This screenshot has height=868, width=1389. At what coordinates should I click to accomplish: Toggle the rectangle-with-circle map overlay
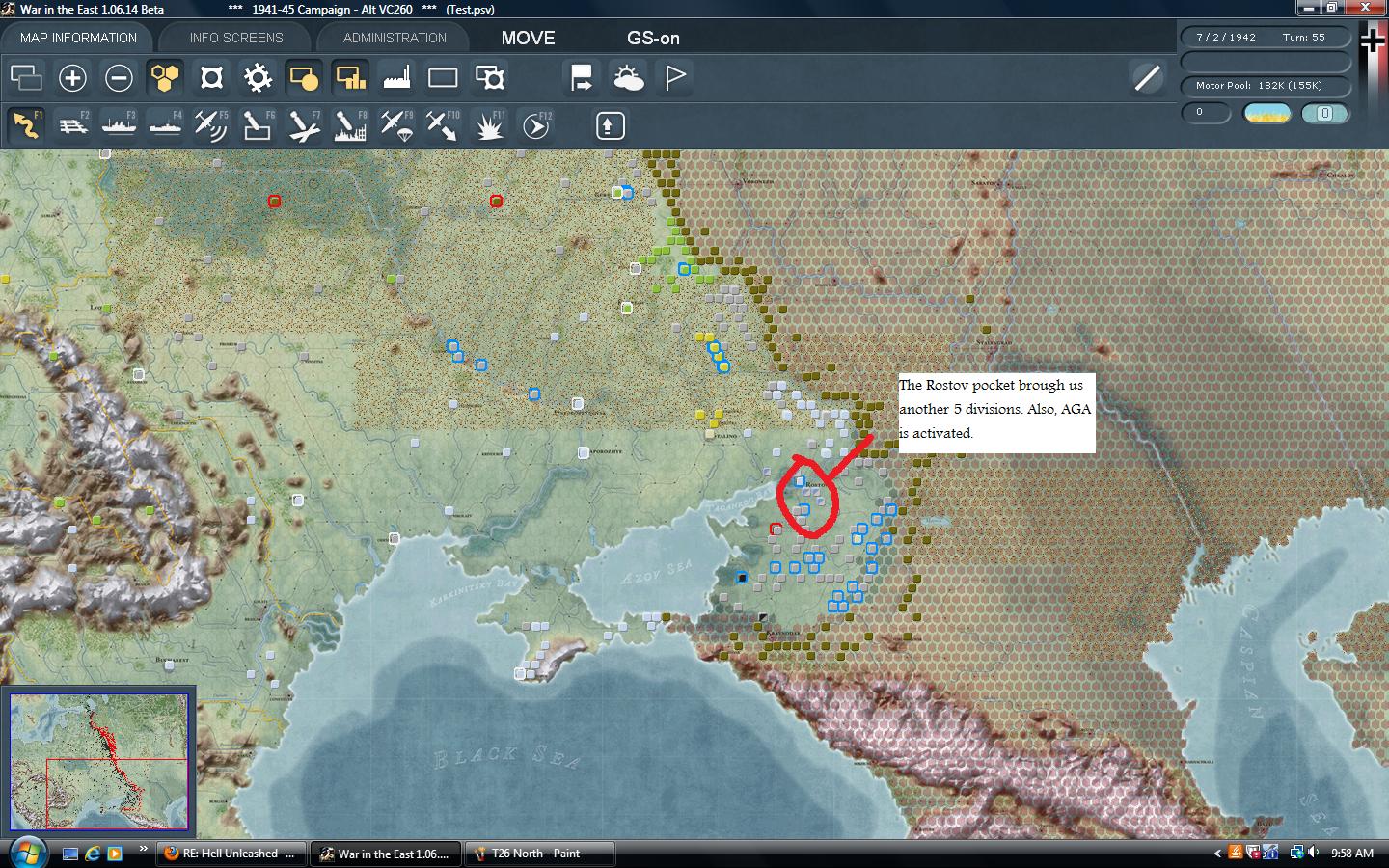[x=304, y=78]
